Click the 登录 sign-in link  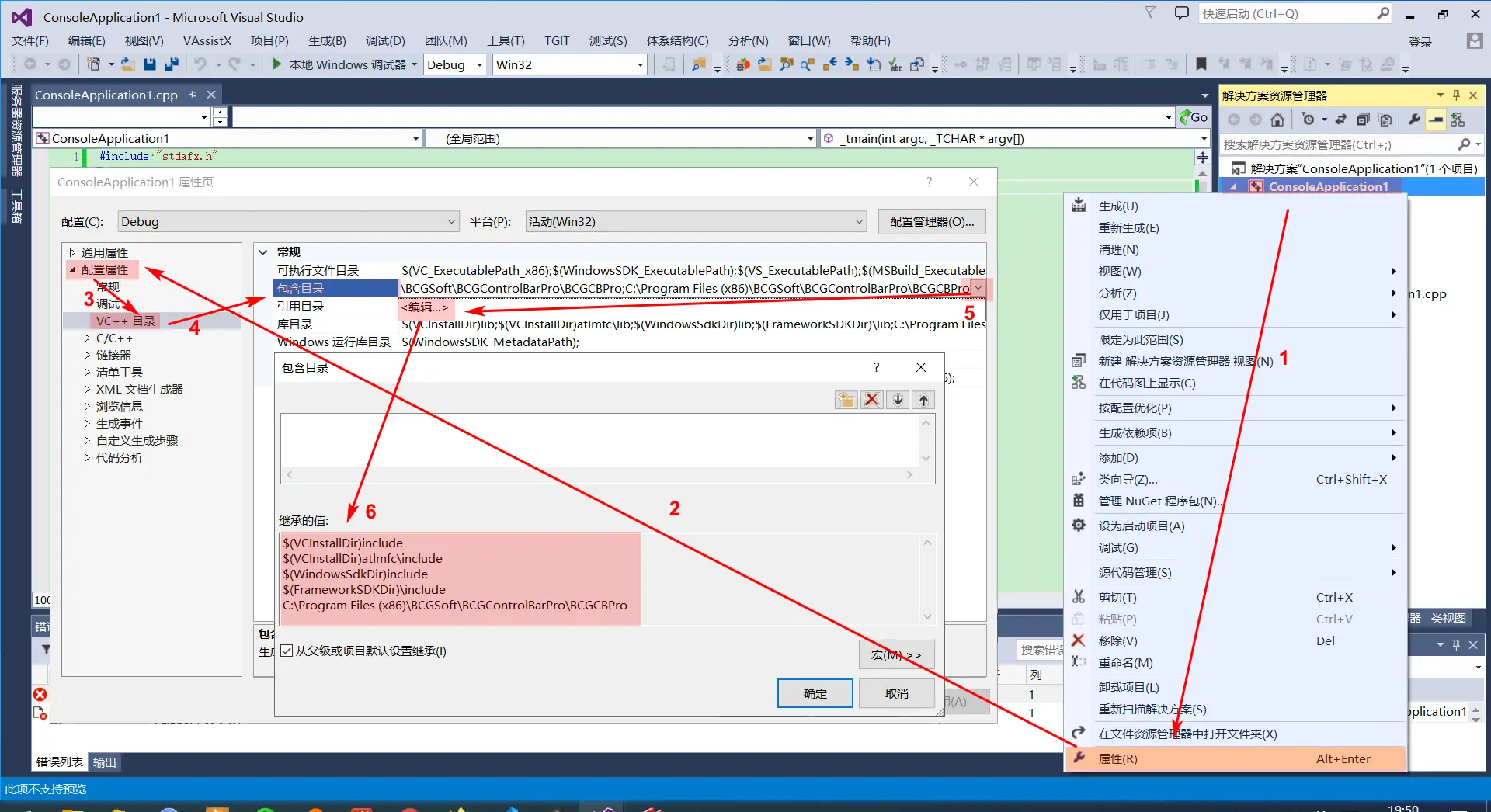[1420, 42]
